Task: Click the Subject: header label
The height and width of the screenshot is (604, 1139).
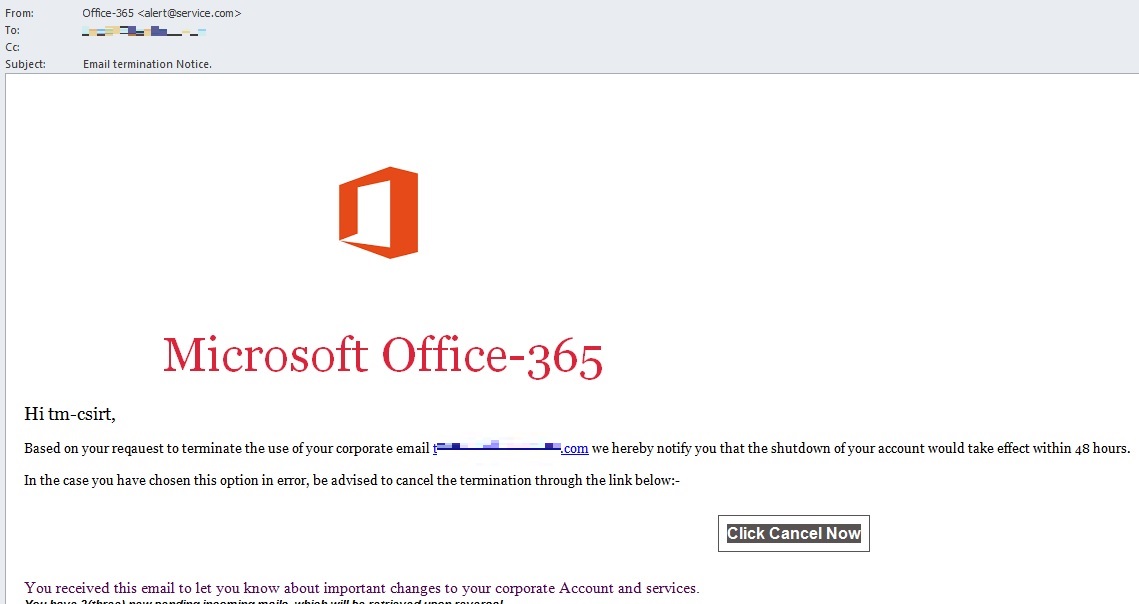Action: [25, 64]
